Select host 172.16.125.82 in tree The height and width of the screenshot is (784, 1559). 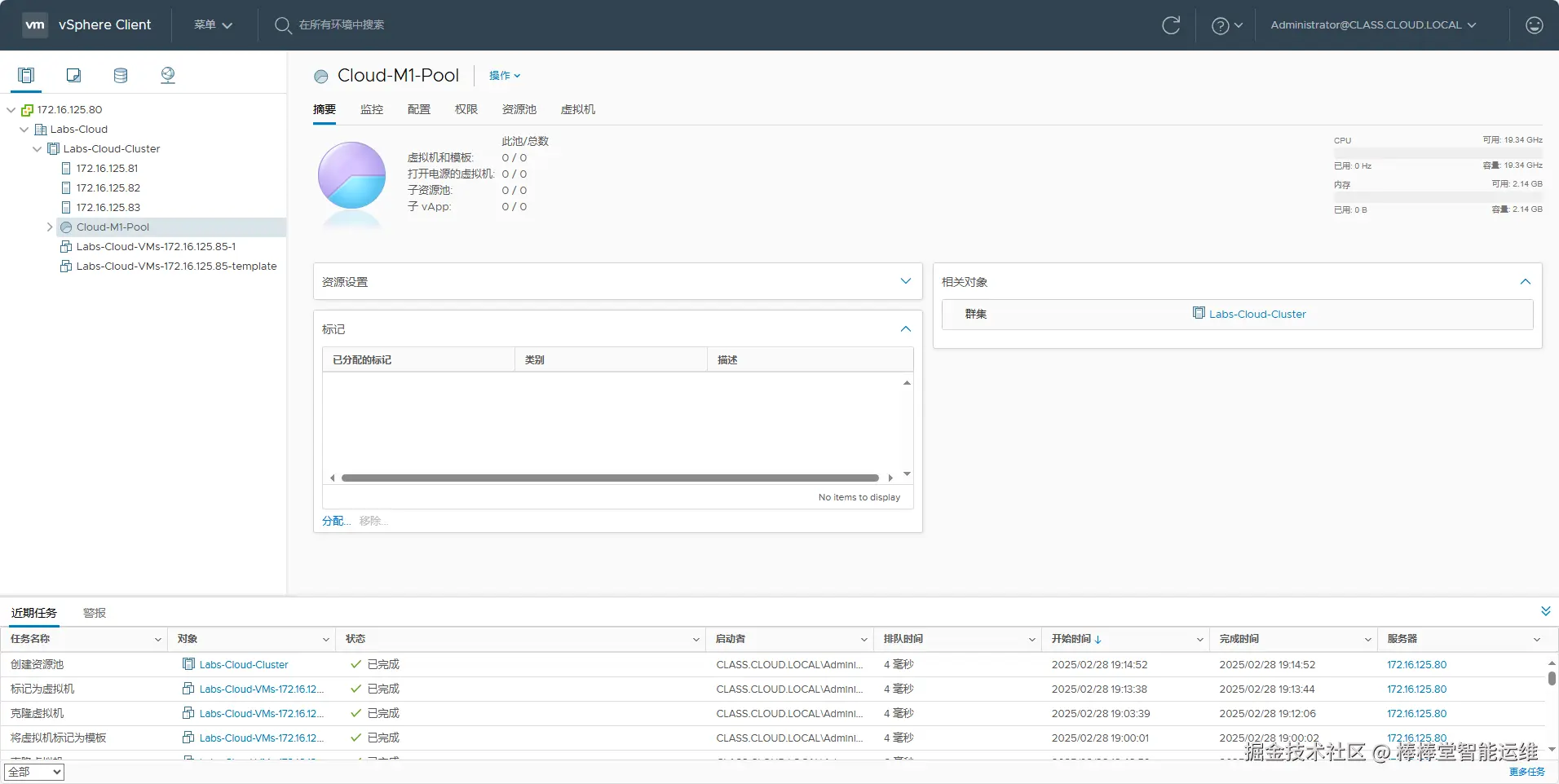tap(108, 188)
